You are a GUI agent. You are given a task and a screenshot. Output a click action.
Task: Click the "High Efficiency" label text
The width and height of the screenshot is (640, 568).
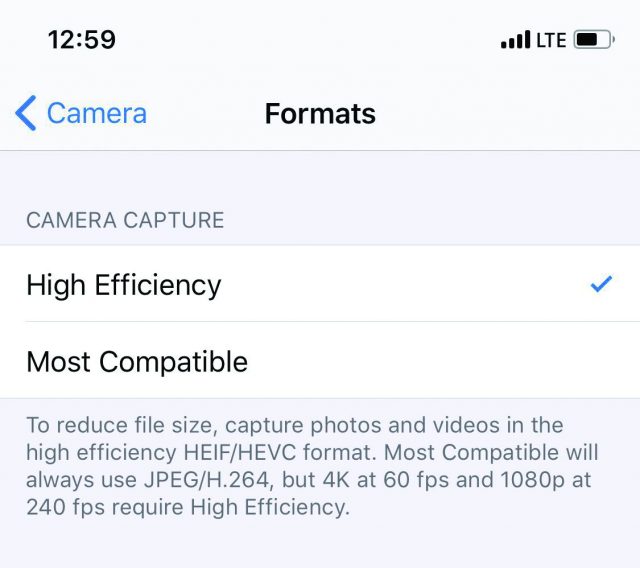pyautogui.click(x=124, y=285)
